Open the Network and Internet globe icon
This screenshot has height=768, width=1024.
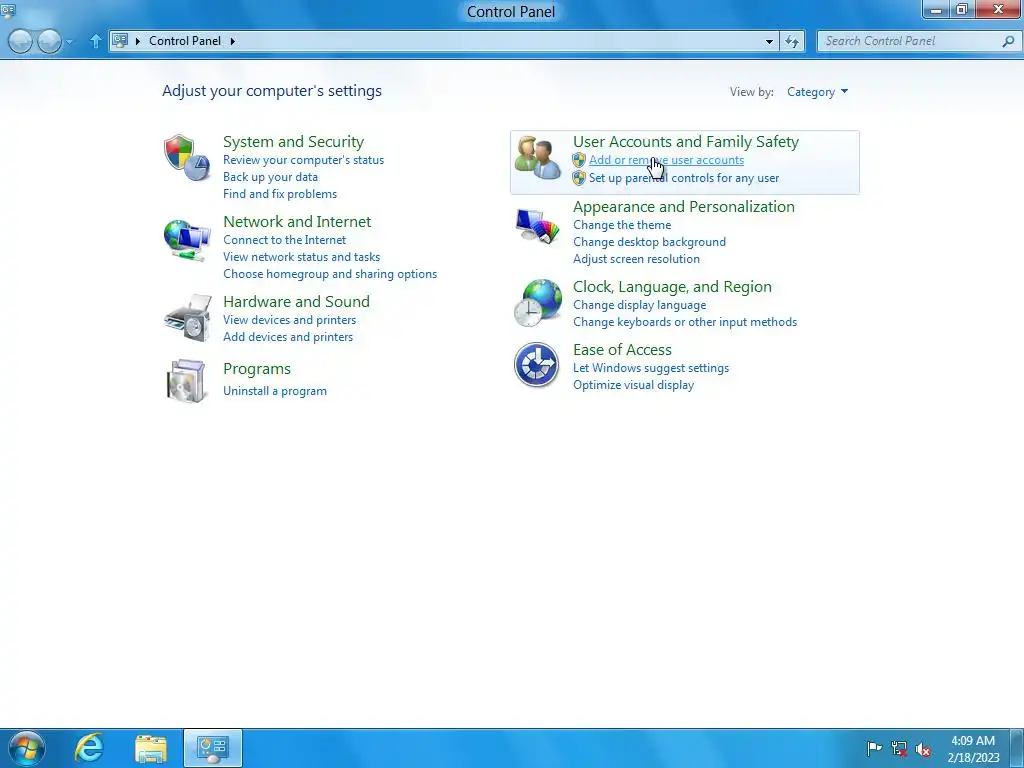click(x=187, y=240)
